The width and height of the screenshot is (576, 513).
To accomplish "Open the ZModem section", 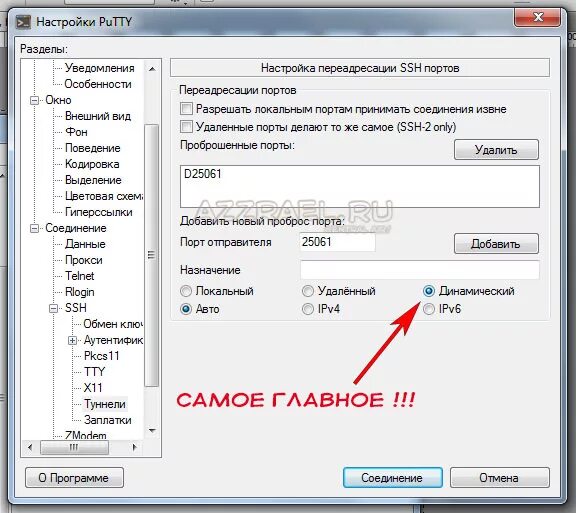I will pos(86,435).
